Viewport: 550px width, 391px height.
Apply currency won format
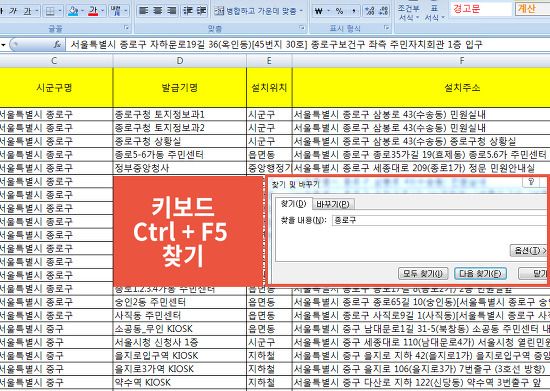click(x=319, y=11)
